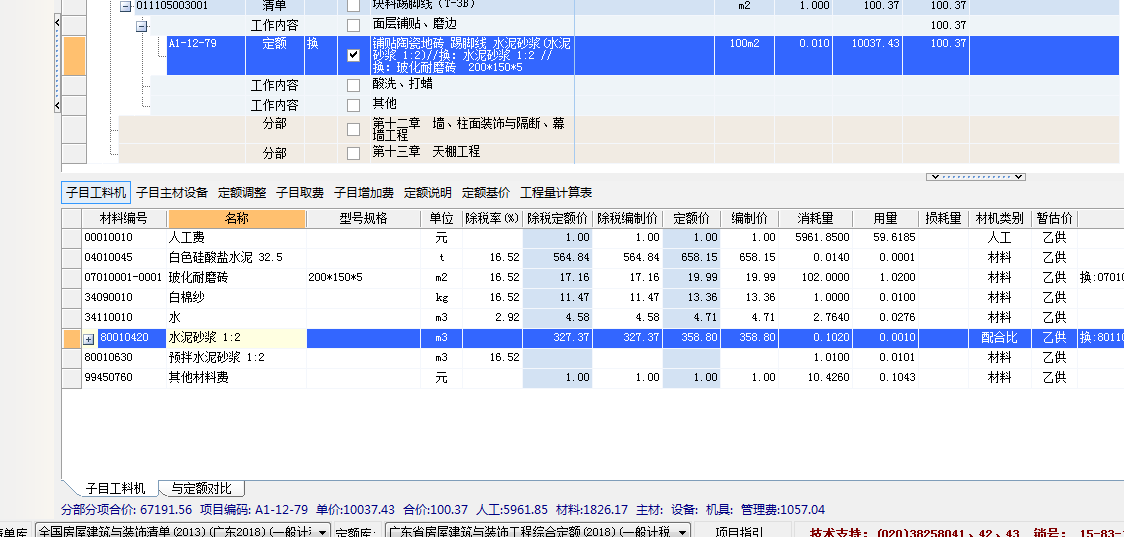Tick the checkbox next to 其他
1124x537 pixels.
point(353,105)
